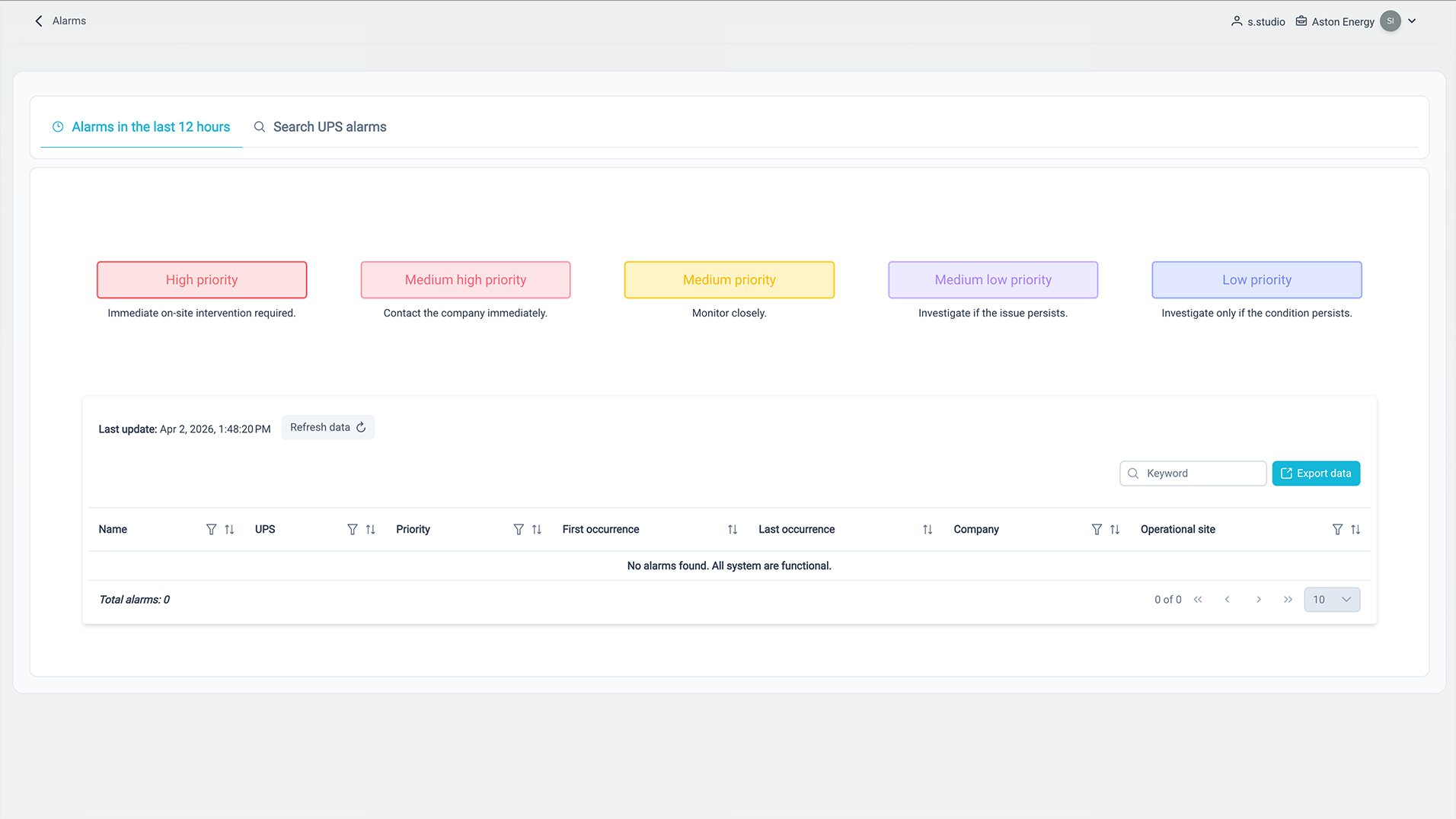The height and width of the screenshot is (819, 1456).
Task: Expand the user account menu chevron
Action: [x=1412, y=21]
